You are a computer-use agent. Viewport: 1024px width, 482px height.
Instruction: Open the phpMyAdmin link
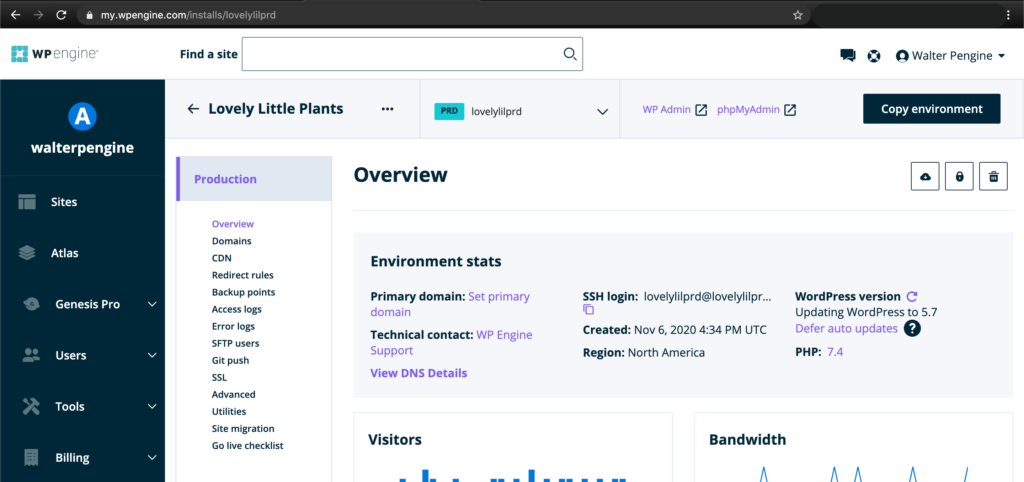click(756, 110)
